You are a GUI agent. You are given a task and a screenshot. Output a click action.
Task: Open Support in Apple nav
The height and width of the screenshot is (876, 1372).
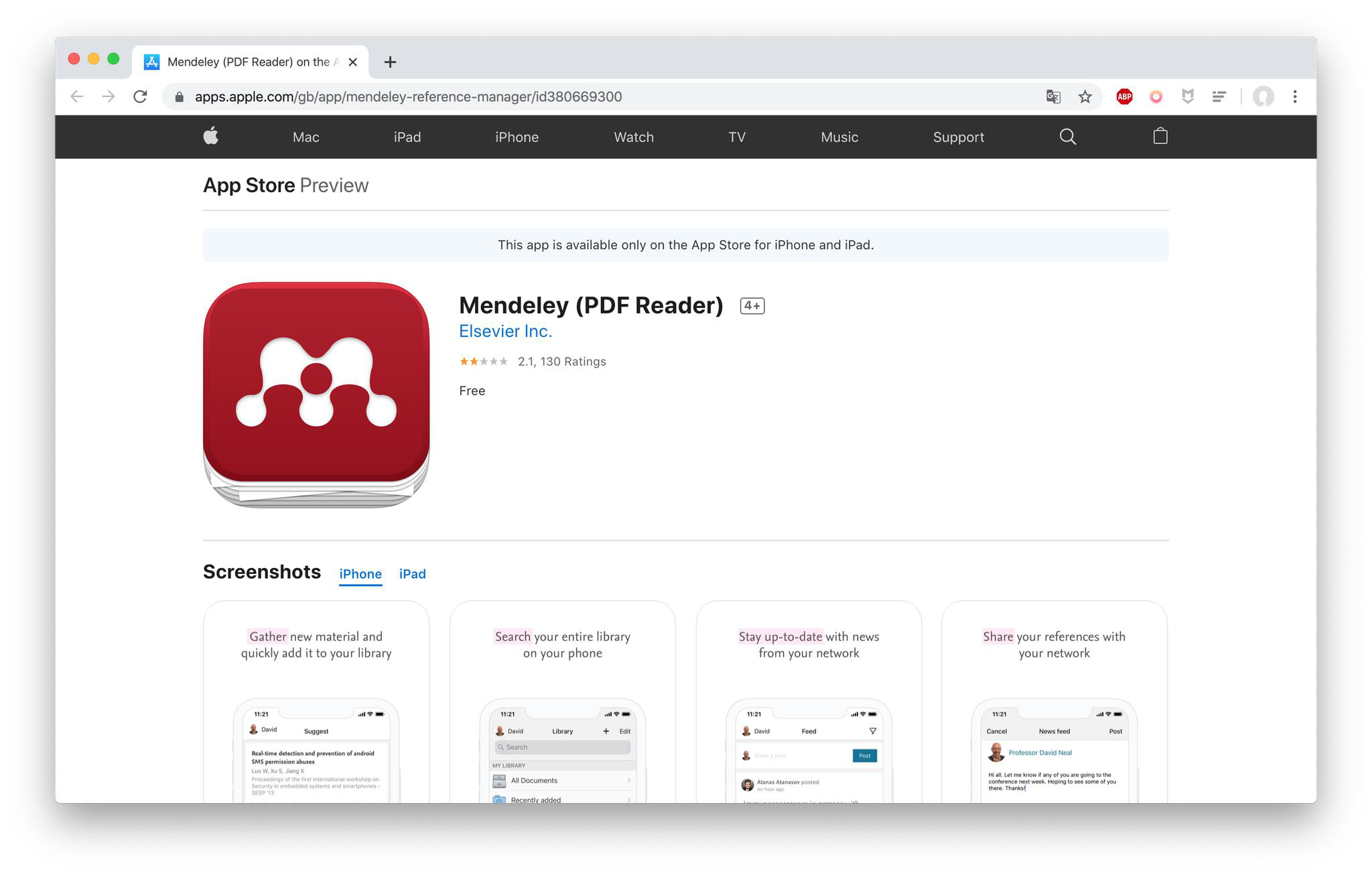tap(959, 137)
